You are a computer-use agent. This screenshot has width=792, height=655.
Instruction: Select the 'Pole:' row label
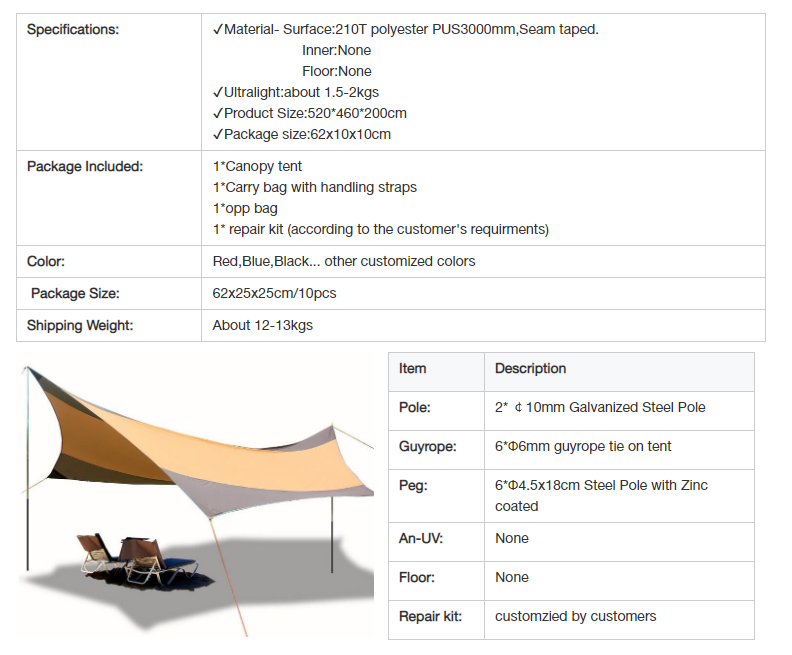point(415,408)
